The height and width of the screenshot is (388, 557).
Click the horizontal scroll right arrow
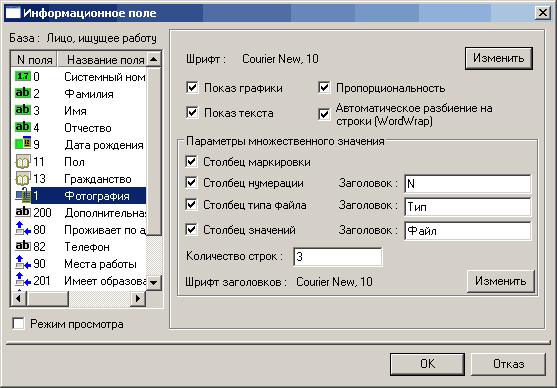138,298
